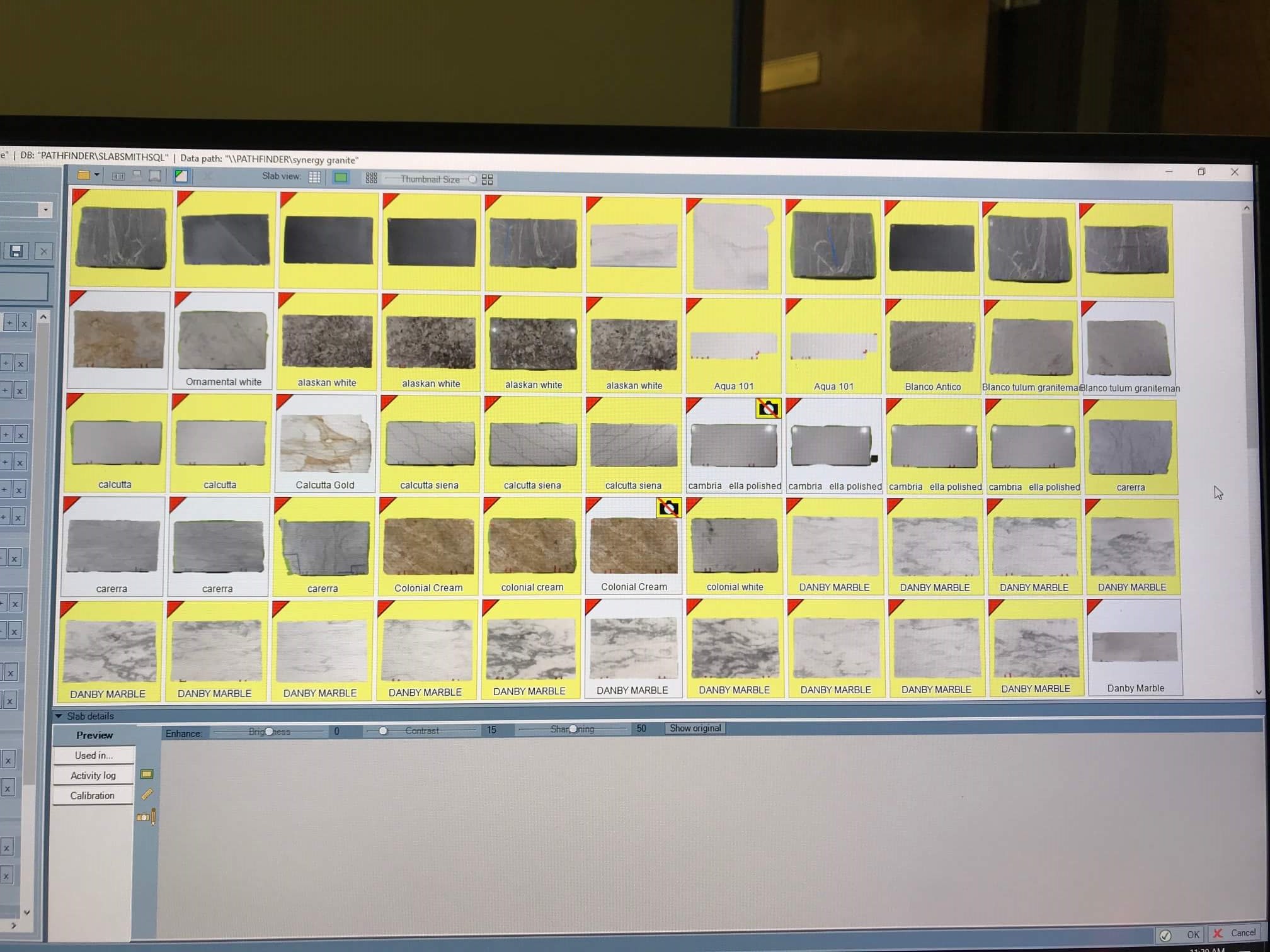Click the small thumbnails grid icon
The height and width of the screenshot is (952, 1270).
coord(372,179)
